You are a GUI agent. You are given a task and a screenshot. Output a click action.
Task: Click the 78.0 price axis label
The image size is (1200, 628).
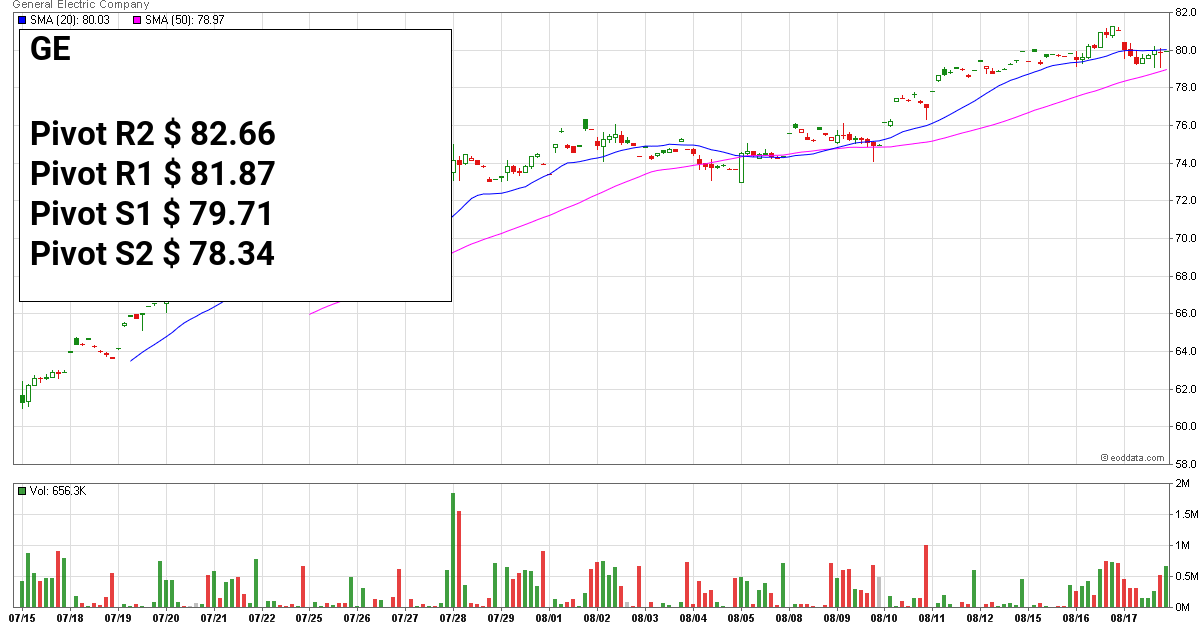coord(1185,88)
